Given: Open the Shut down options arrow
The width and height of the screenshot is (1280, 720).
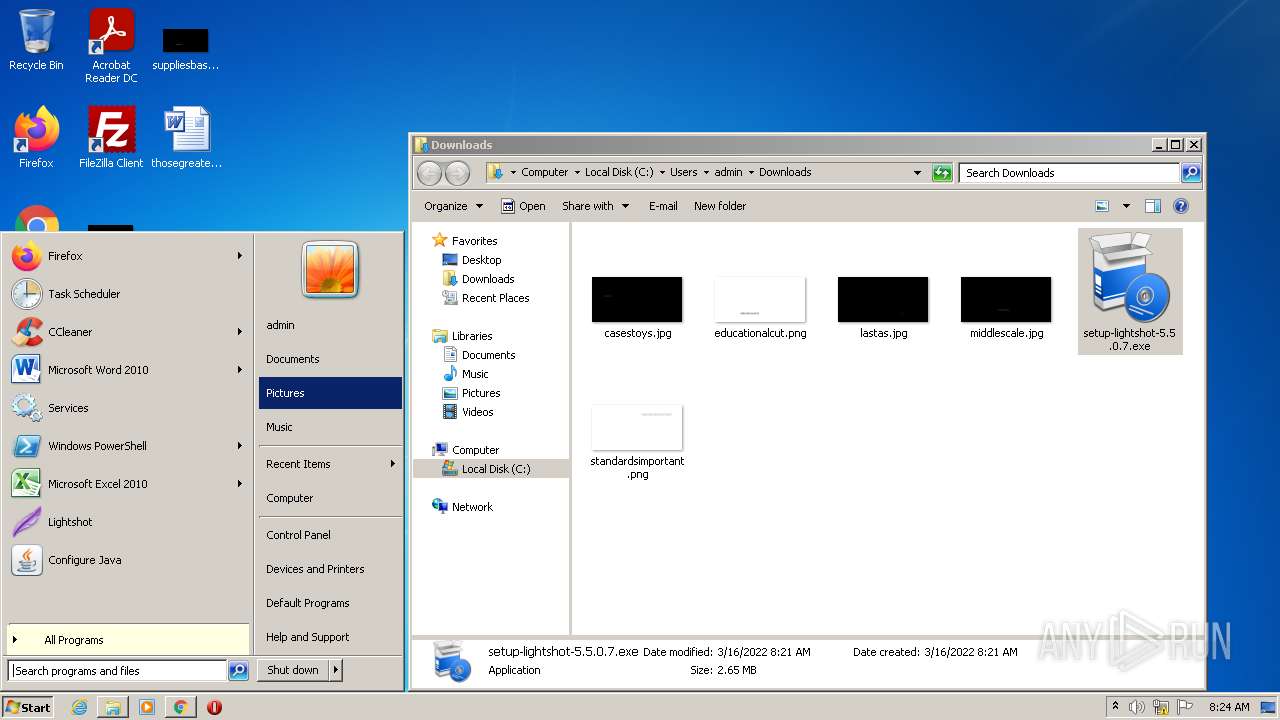Looking at the screenshot, I should pos(335,670).
